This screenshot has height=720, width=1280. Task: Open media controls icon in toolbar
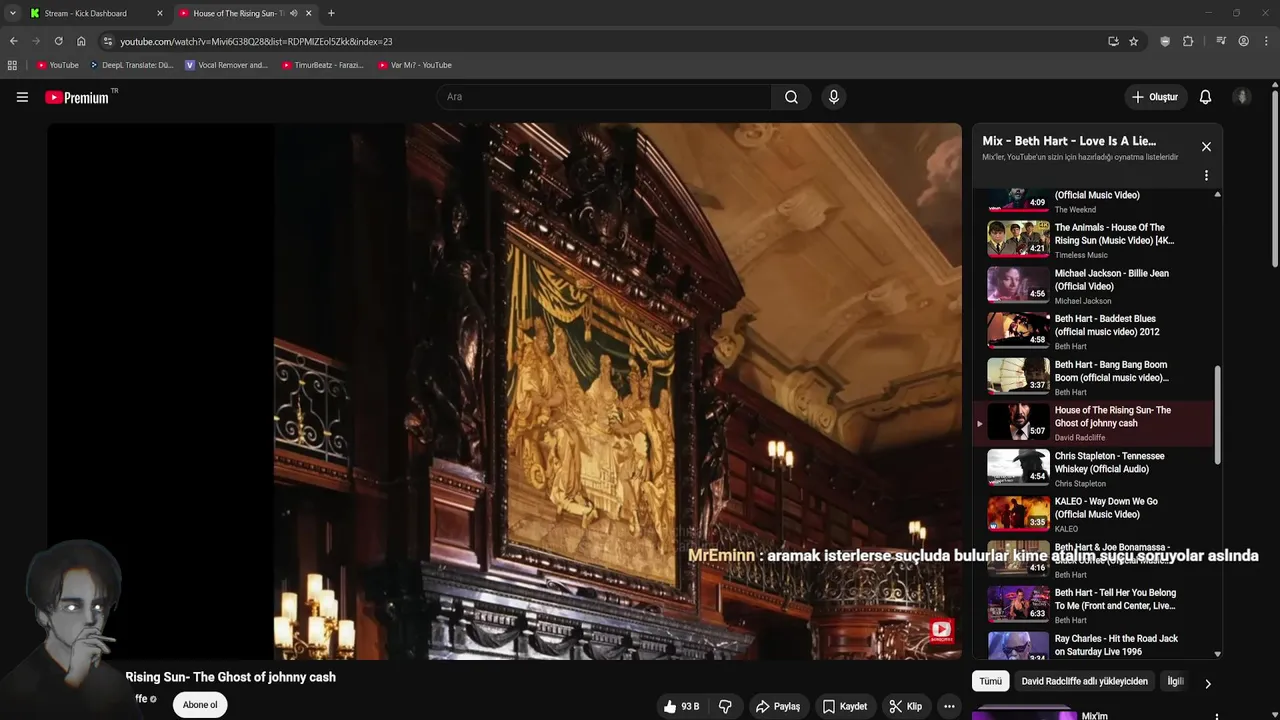1221,41
